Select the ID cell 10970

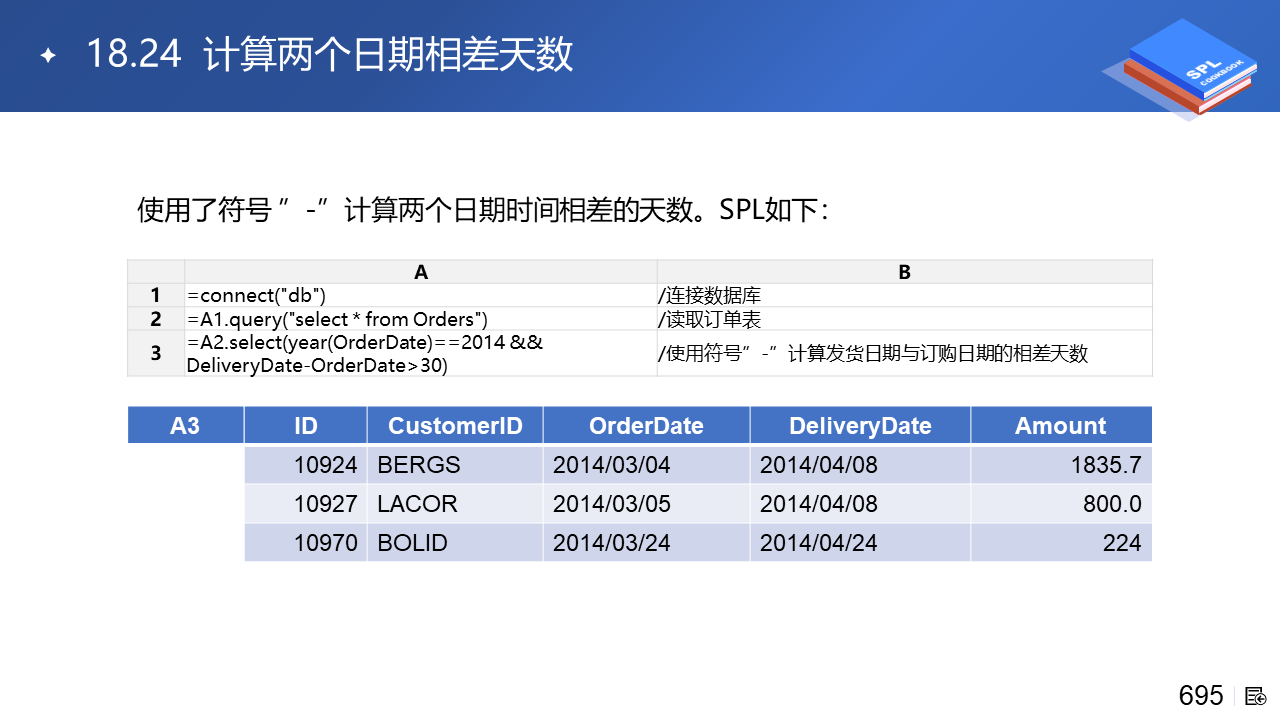pos(306,543)
